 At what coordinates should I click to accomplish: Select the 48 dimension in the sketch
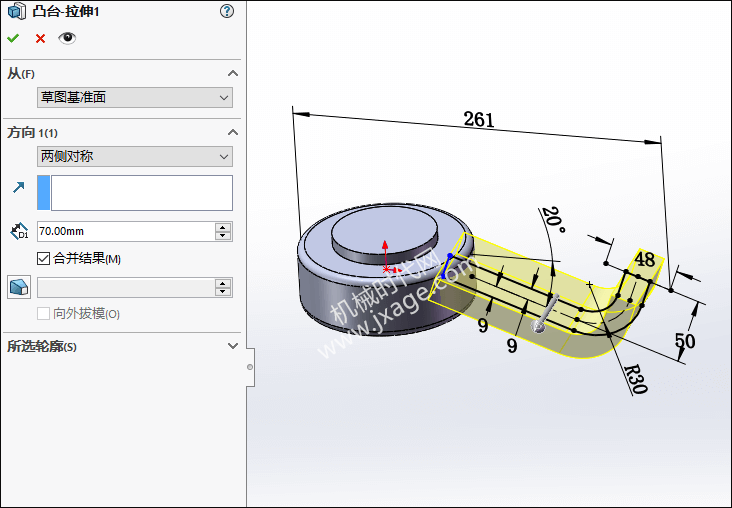(x=645, y=259)
